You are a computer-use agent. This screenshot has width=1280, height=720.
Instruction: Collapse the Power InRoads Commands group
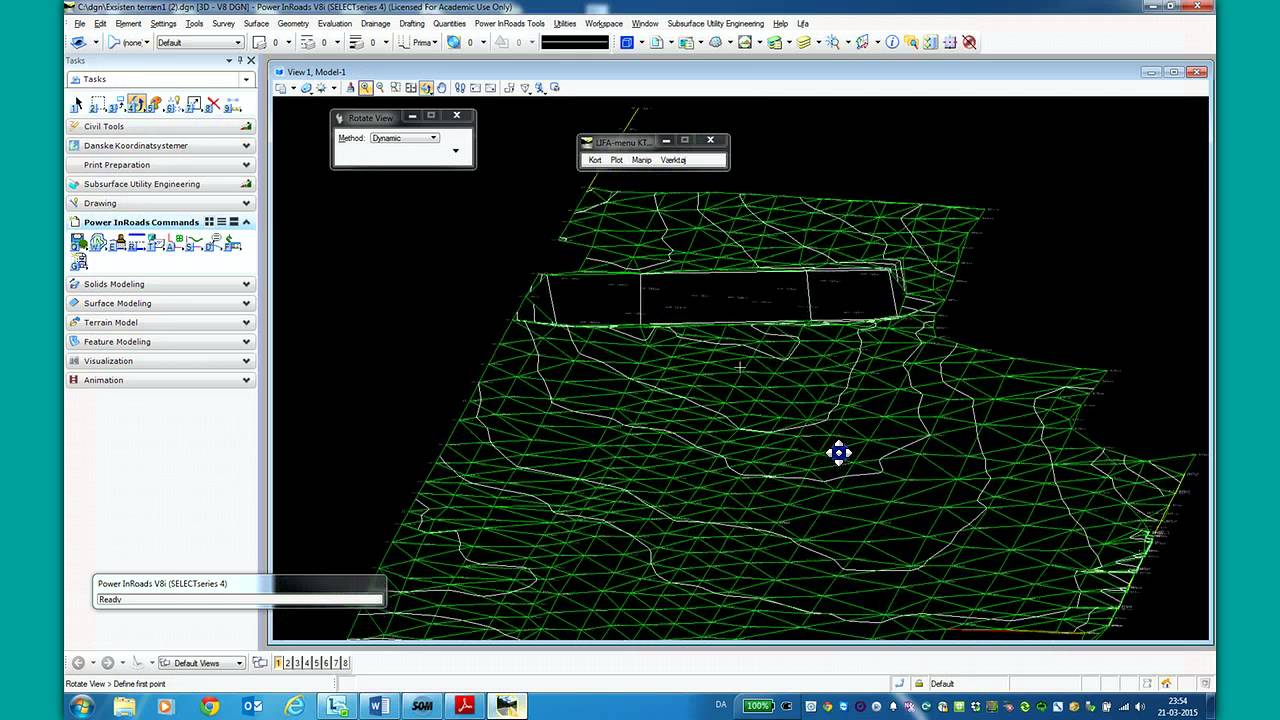point(247,222)
